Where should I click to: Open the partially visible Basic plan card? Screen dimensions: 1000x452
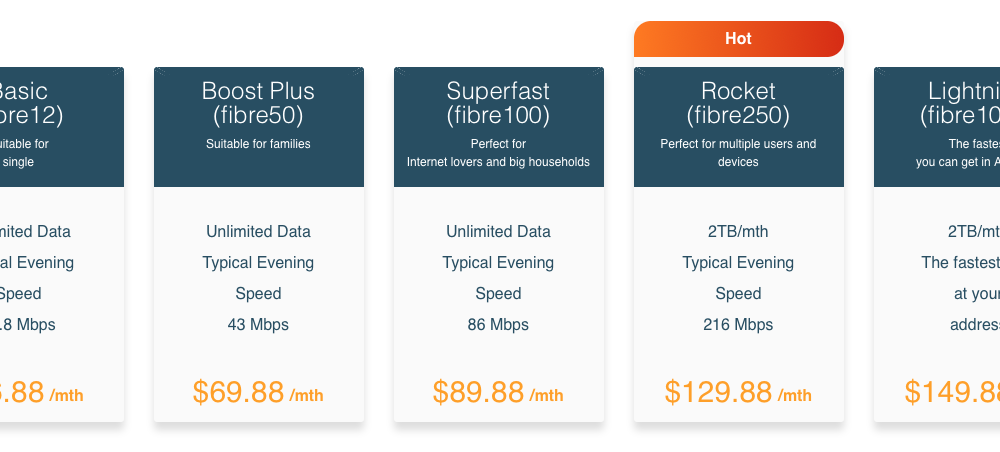coord(62,244)
